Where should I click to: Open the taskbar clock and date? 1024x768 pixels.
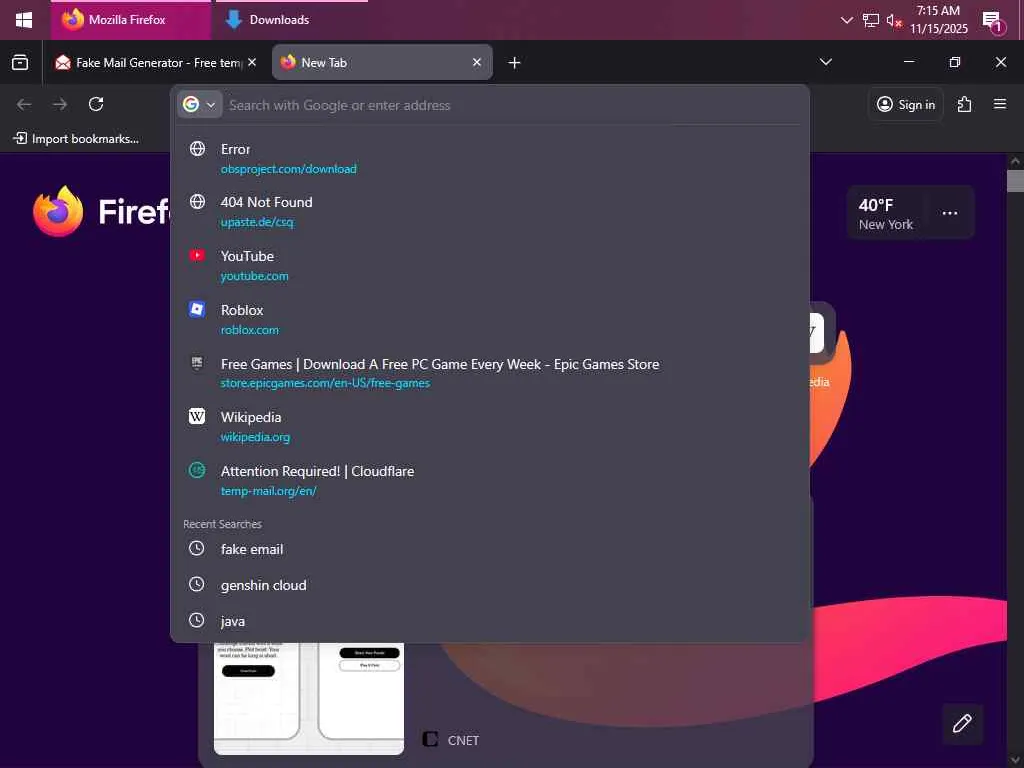click(938, 20)
